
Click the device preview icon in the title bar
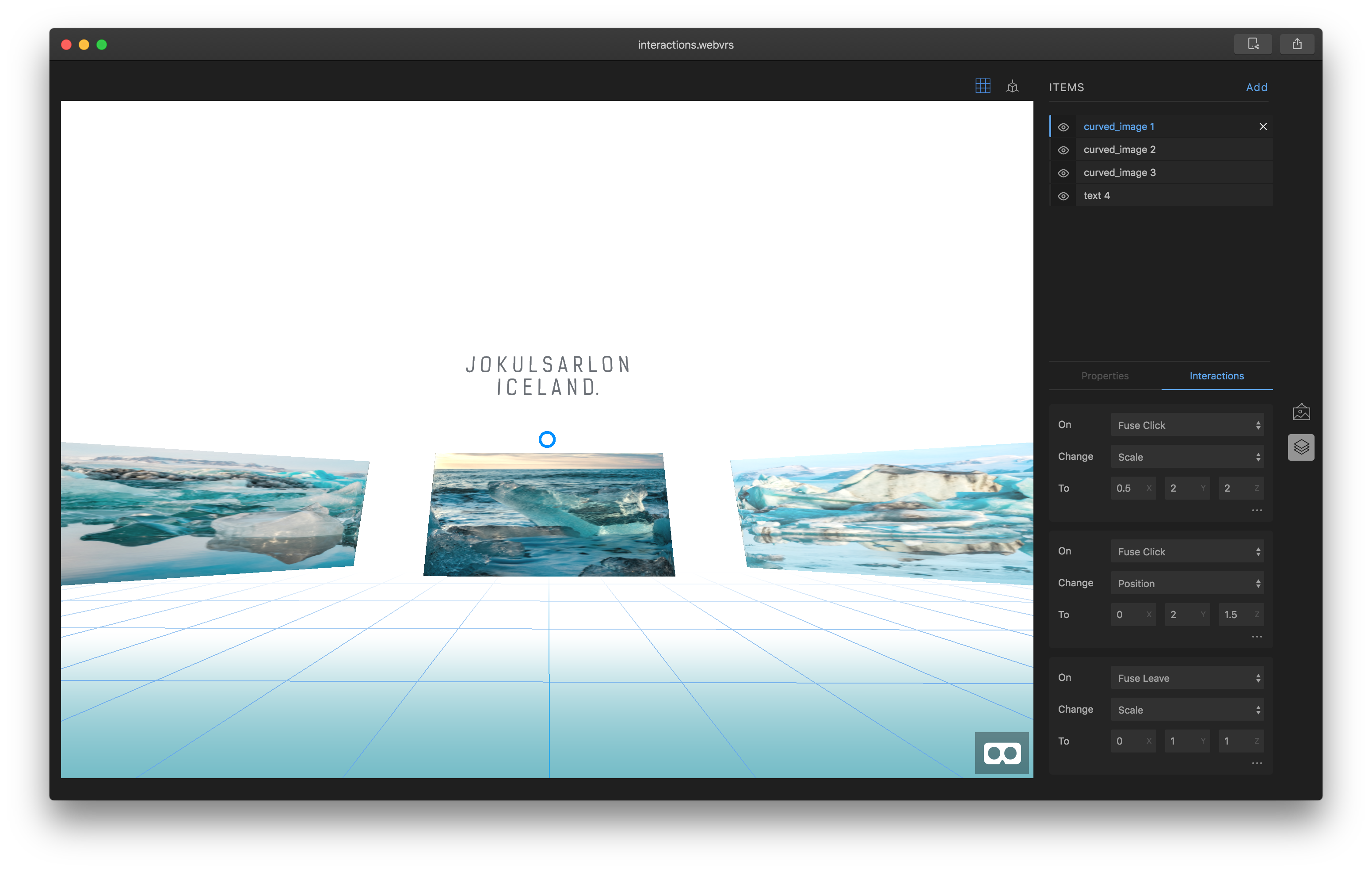(1253, 44)
